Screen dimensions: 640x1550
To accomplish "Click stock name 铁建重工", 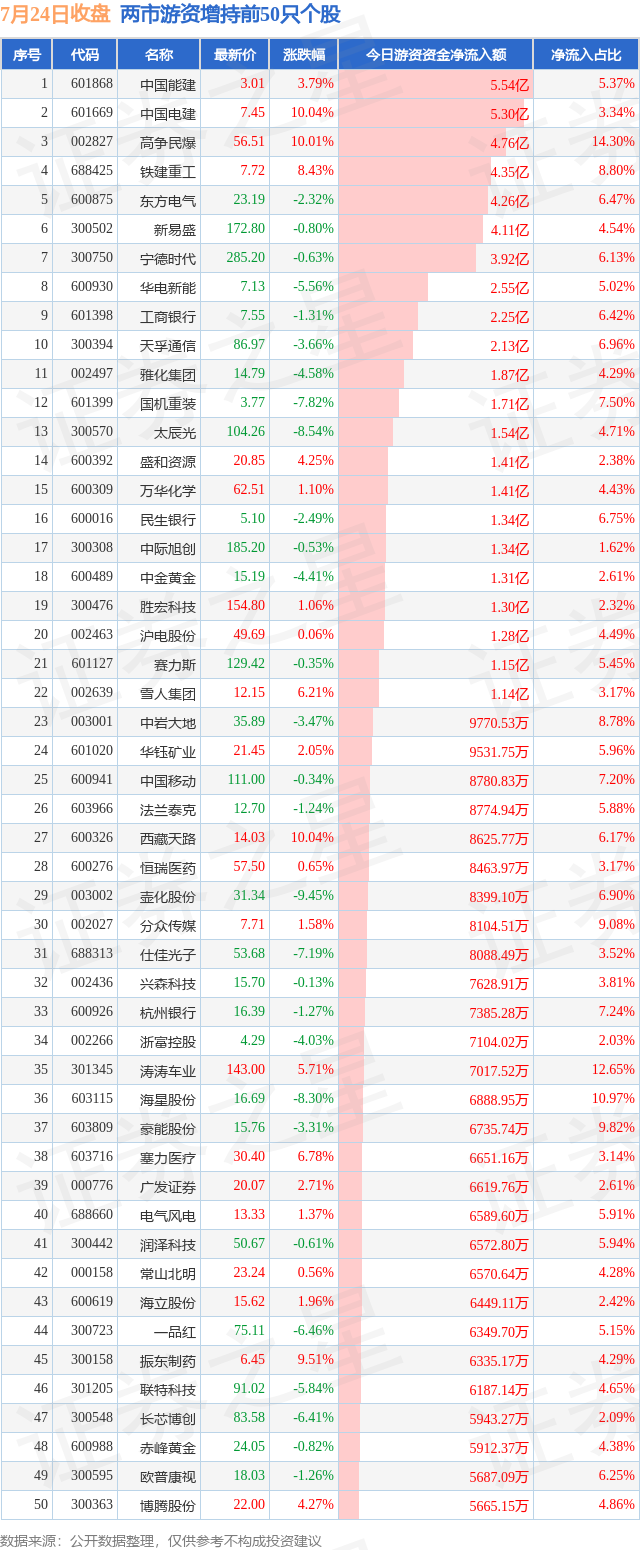I will tap(168, 171).
